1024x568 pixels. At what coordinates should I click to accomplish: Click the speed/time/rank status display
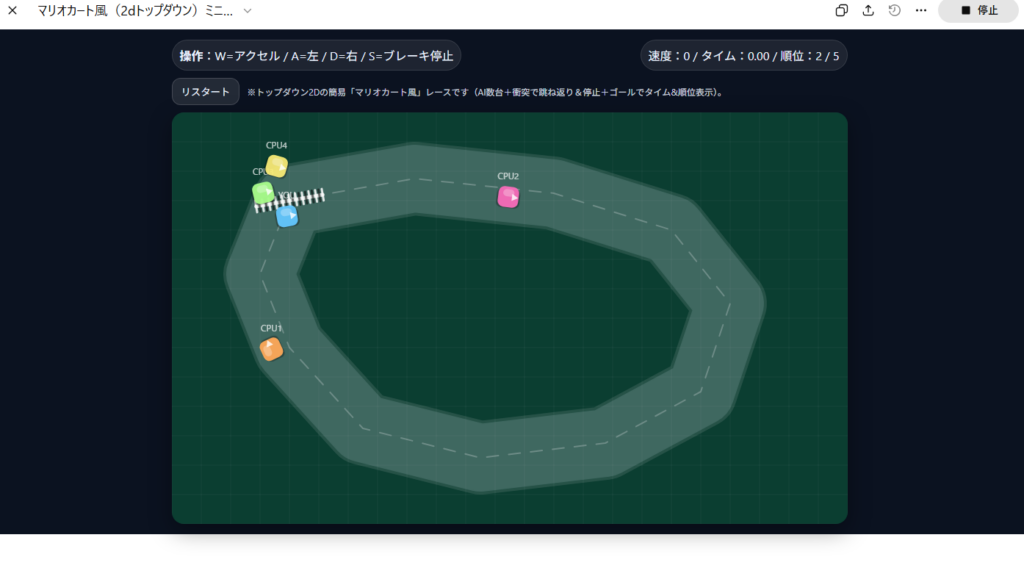pos(743,56)
